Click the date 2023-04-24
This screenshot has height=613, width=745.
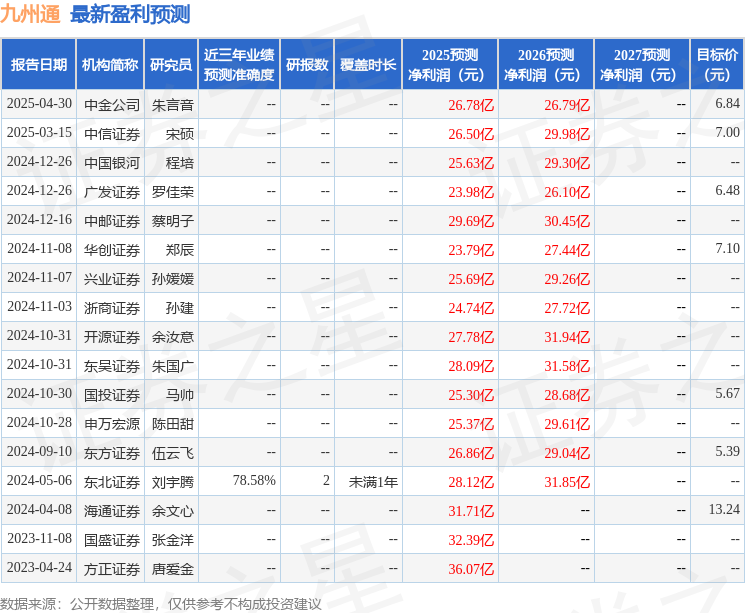point(39,567)
